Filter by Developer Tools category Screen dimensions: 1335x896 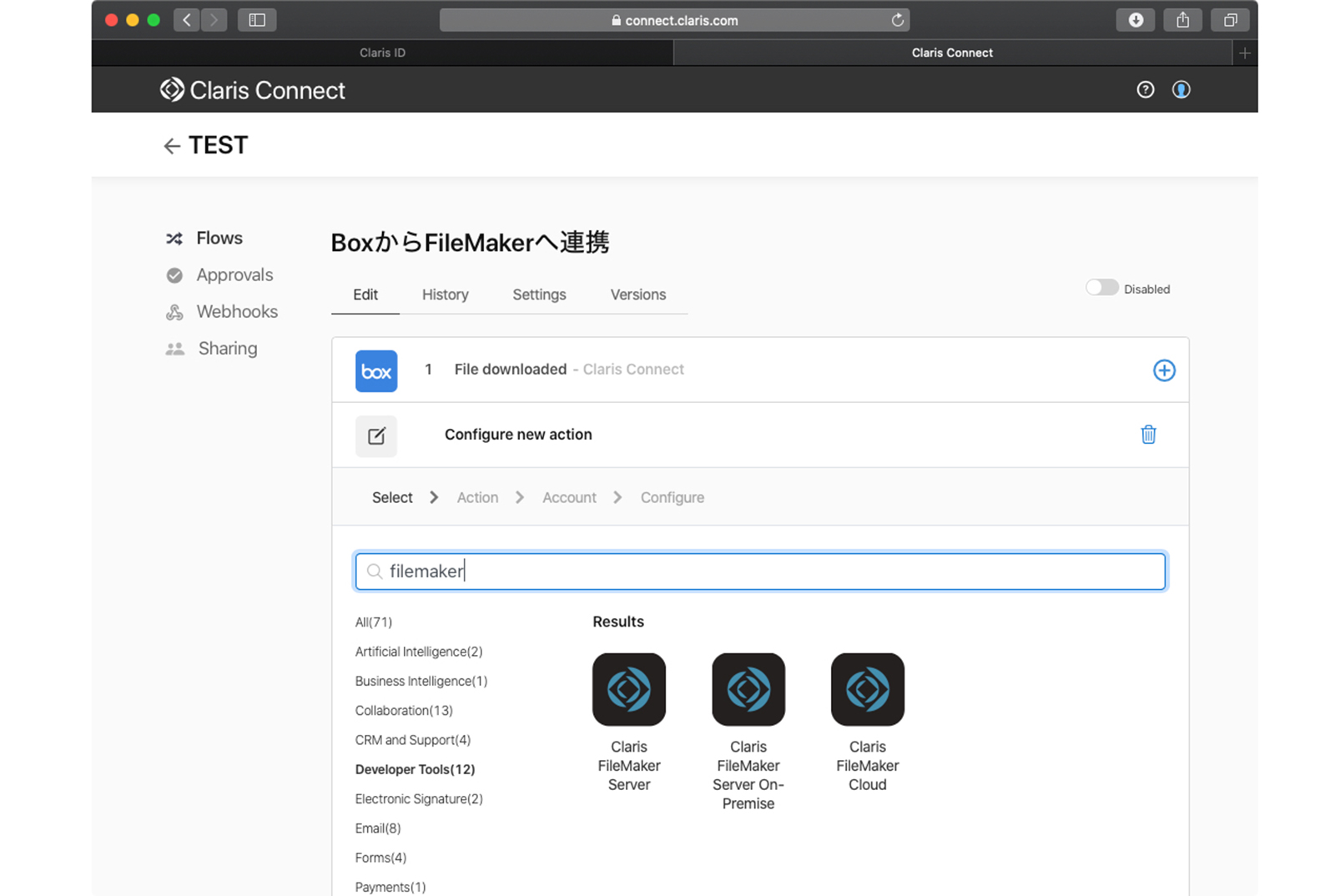[x=415, y=769]
